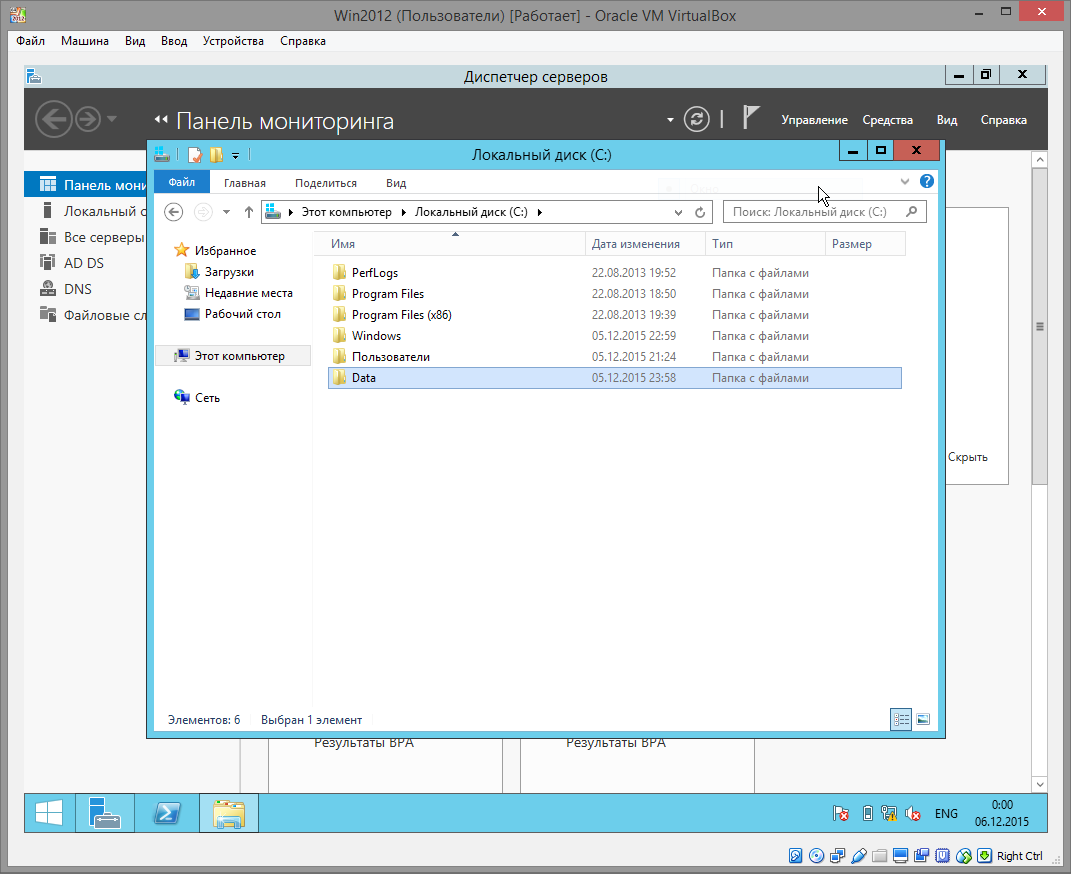Click VirtualBox shared folders status icon
Viewport: 1071px width, 874px height.
point(880,856)
